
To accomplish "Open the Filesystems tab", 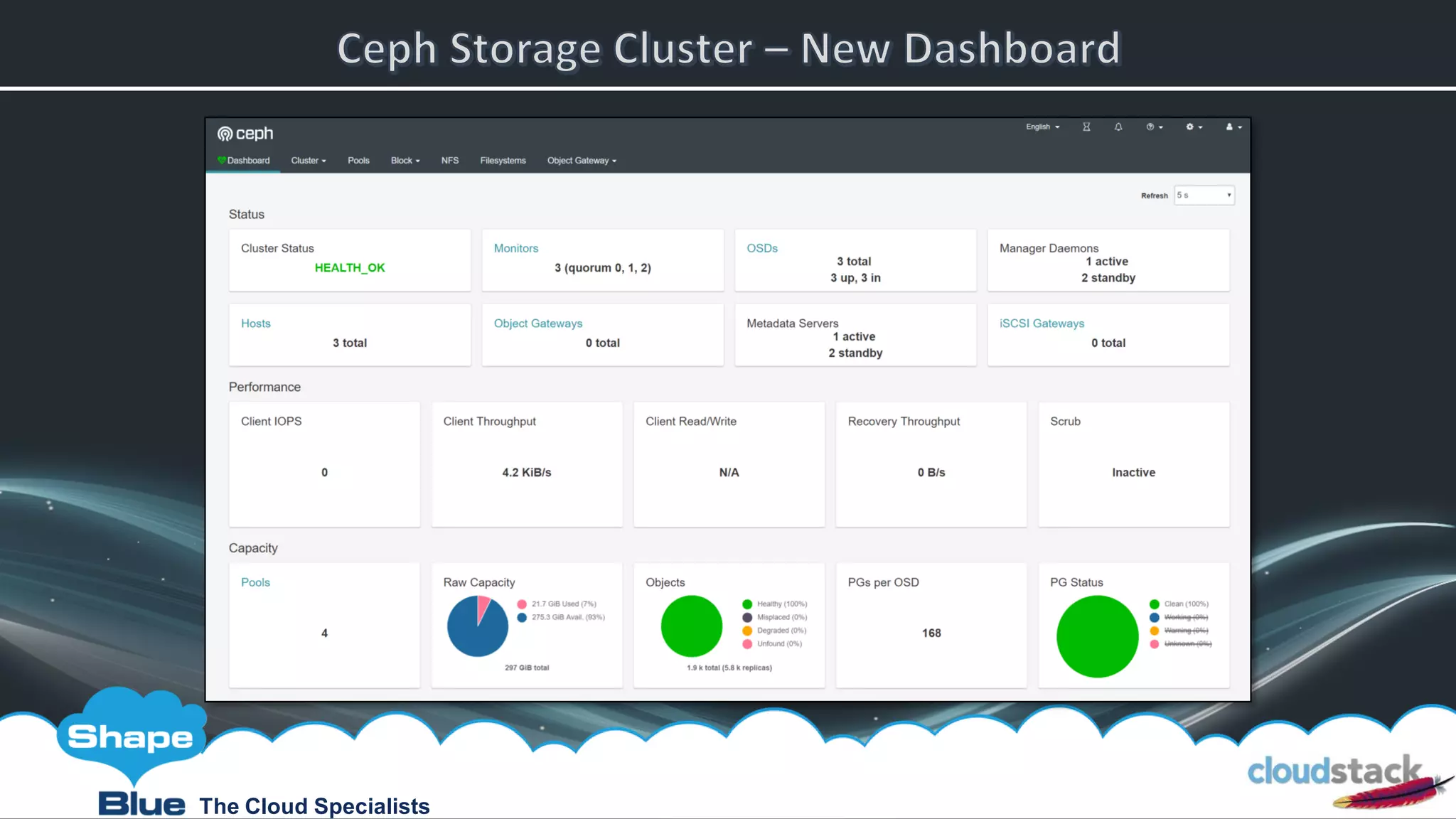I will tap(503, 161).
